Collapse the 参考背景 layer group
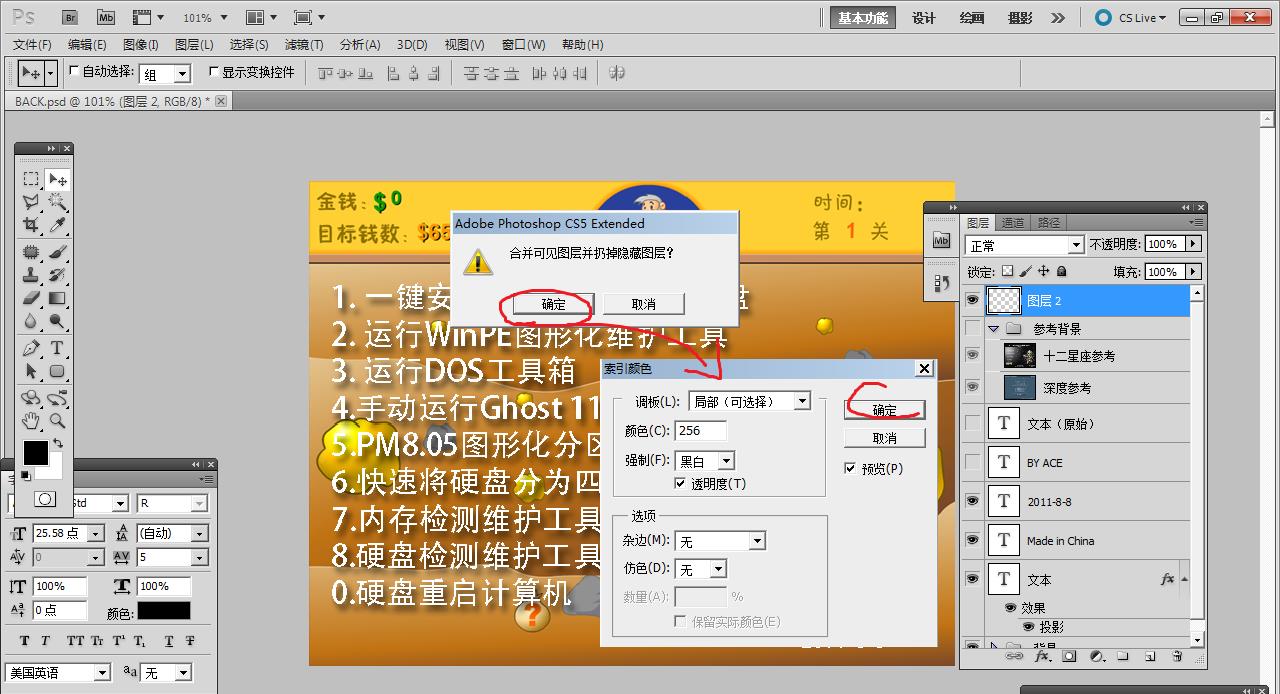The image size is (1280, 694). coord(994,328)
